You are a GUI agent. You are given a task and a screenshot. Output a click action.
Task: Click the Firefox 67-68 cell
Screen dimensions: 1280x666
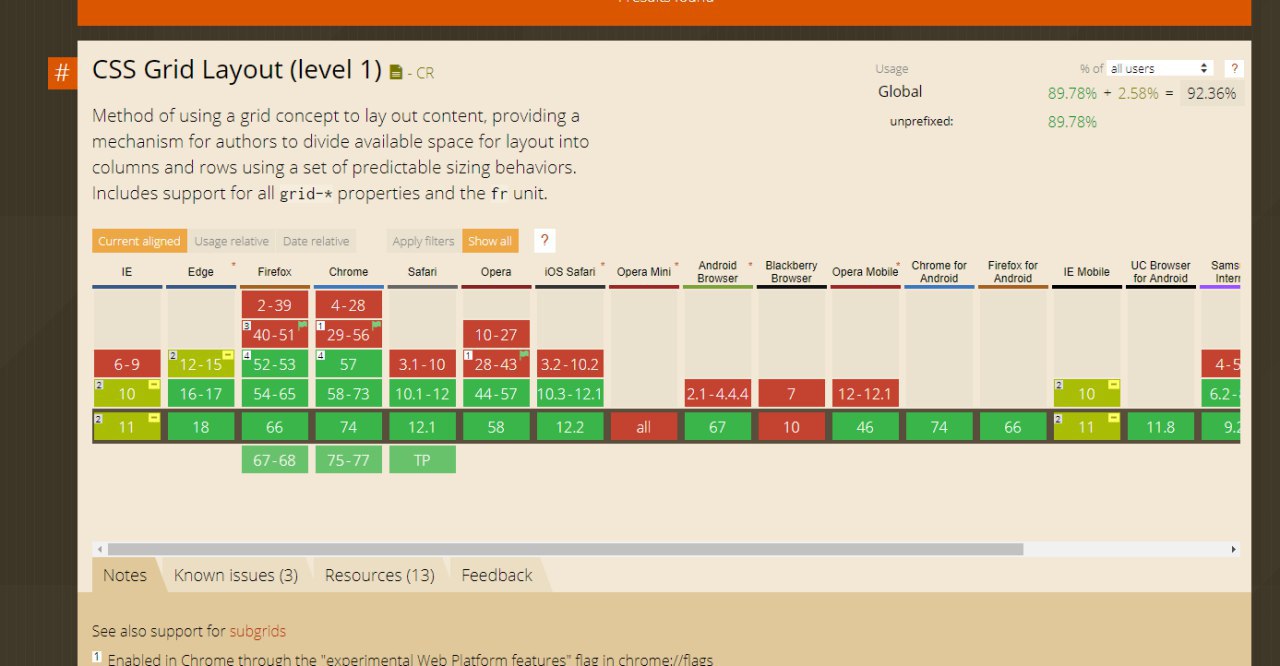tap(274, 460)
